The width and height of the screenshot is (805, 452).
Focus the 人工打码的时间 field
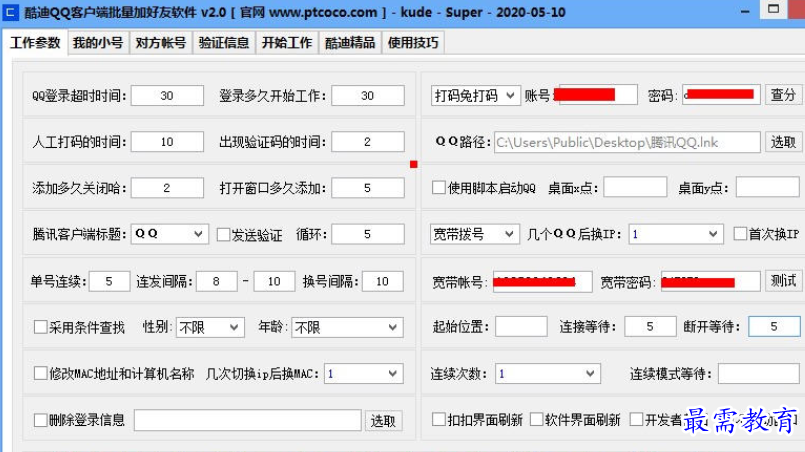click(167, 142)
